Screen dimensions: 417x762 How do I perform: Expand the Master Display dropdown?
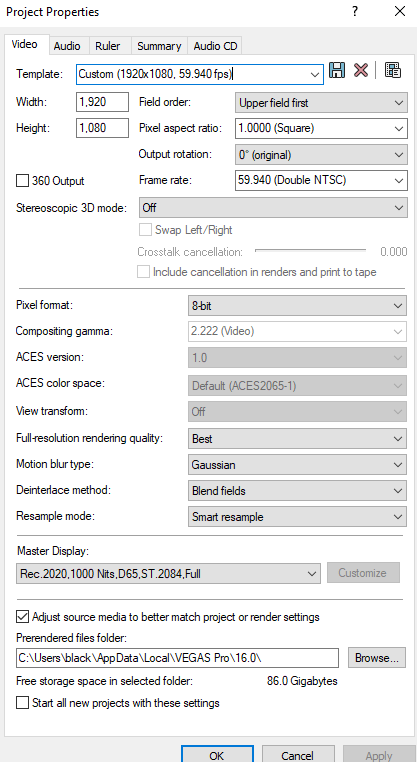tap(168, 573)
